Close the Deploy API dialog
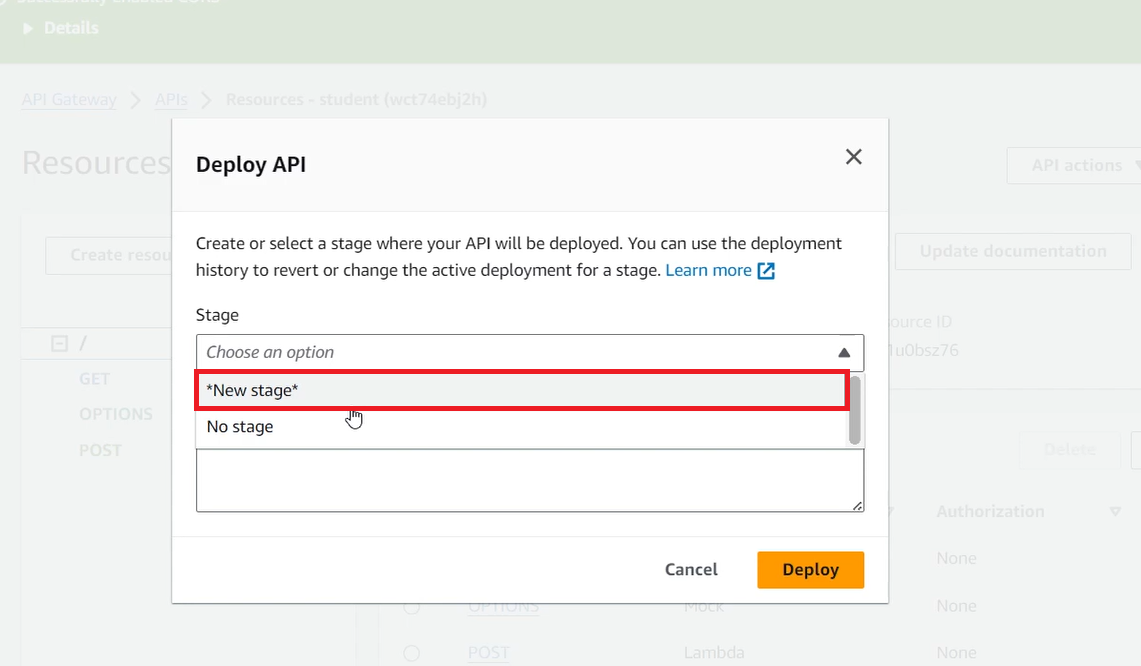Viewport: 1141px width, 666px height. (x=853, y=157)
